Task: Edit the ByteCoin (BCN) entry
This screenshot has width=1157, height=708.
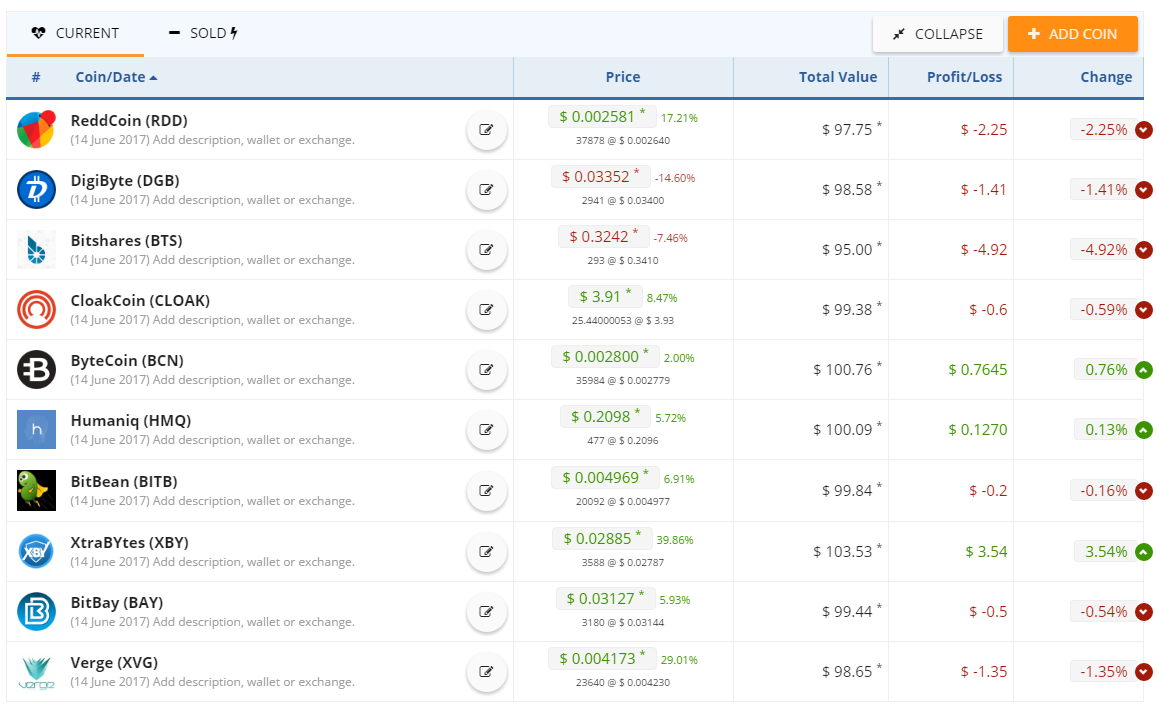Action: coord(486,369)
